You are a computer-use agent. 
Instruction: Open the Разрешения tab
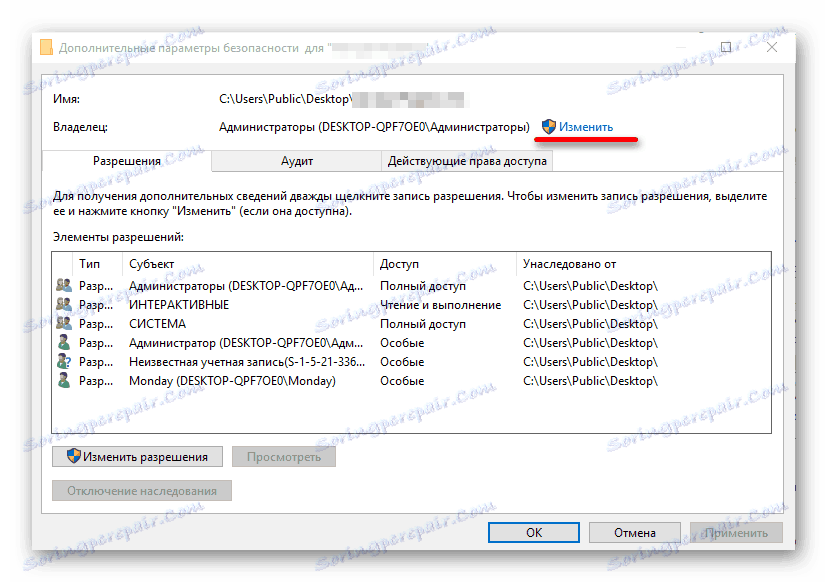(x=127, y=161)
